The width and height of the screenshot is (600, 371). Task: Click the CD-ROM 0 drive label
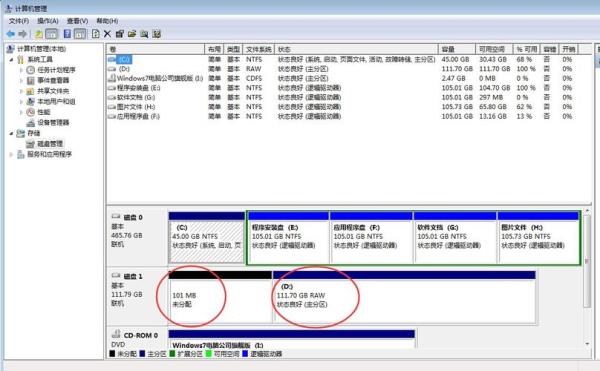coord(140,335)
